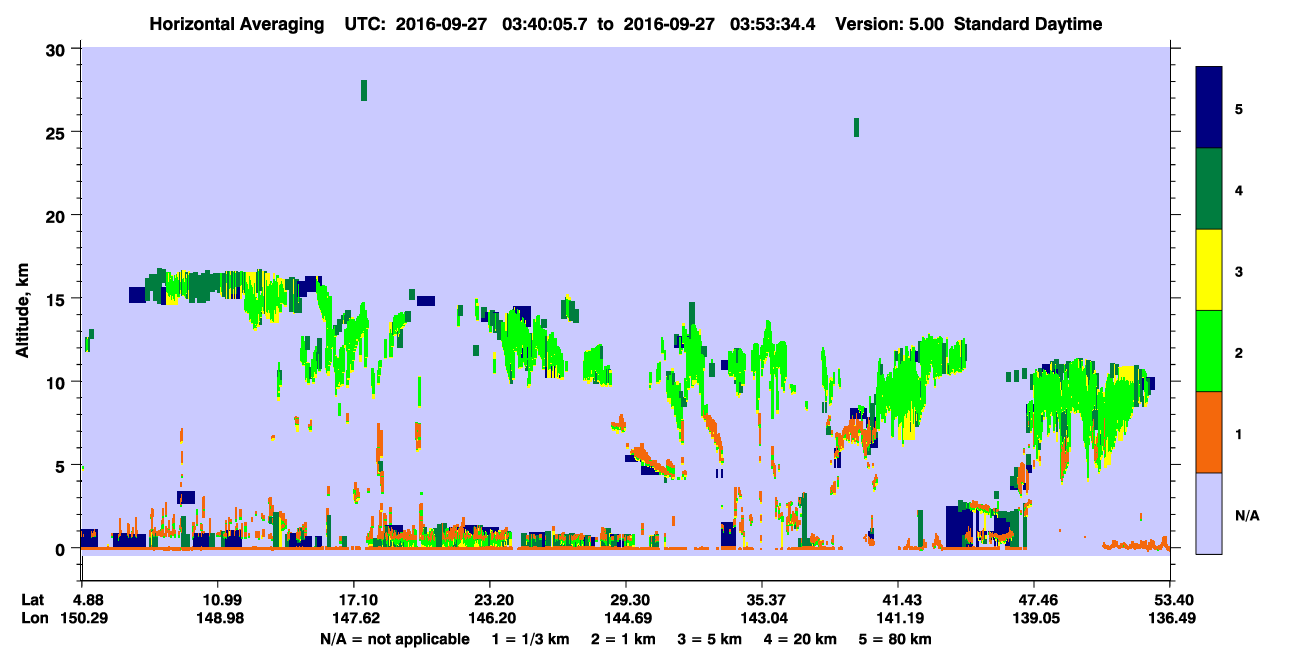The width and height of the screenshot is (1300, 667).
Task: Click the isolated green feature near 27 km
Action: 364,90
